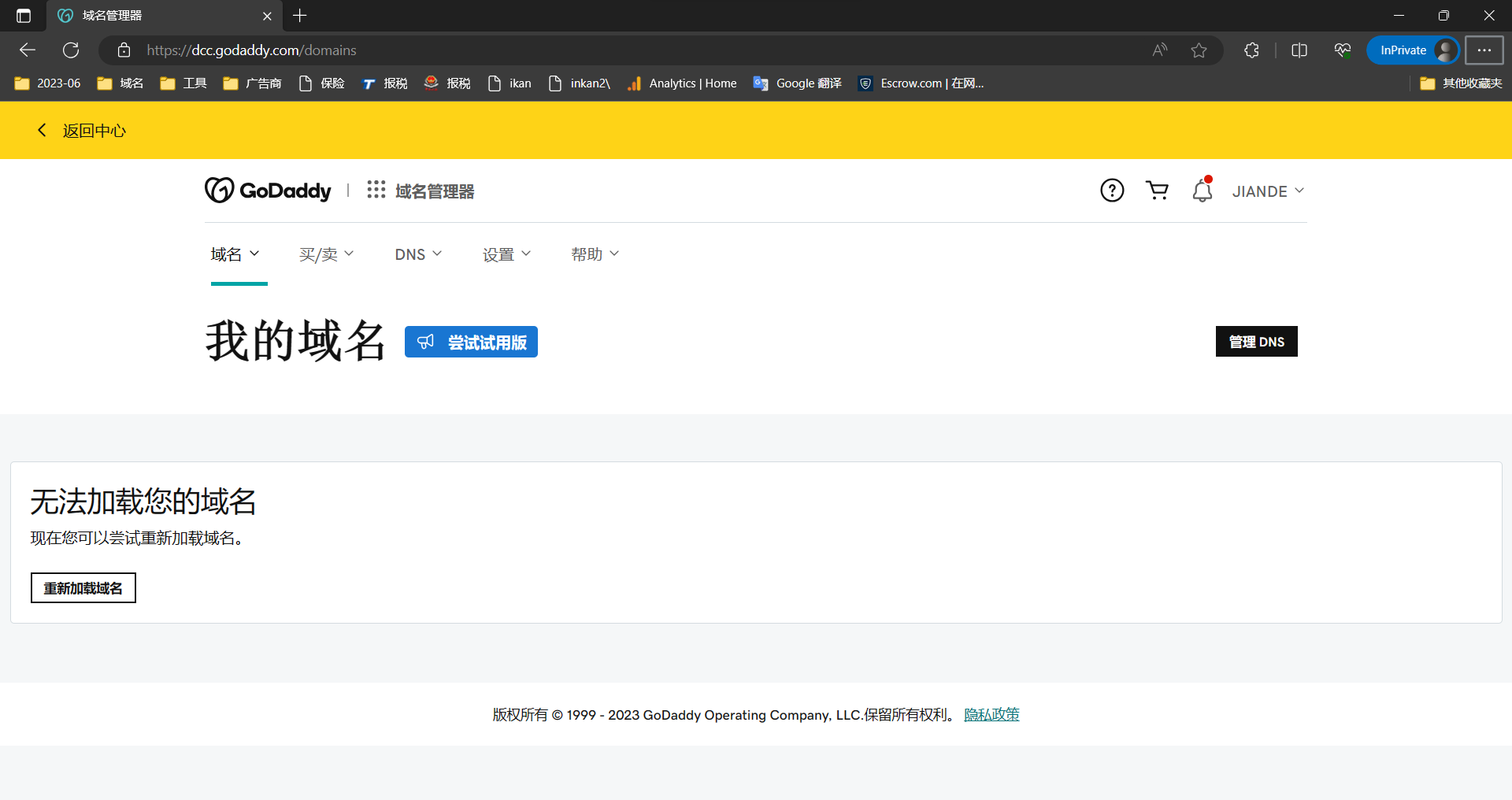Expand the 帮助 navigation menu
The width and height of the screenshot is (1512, 800).
(x=595, y=254)
